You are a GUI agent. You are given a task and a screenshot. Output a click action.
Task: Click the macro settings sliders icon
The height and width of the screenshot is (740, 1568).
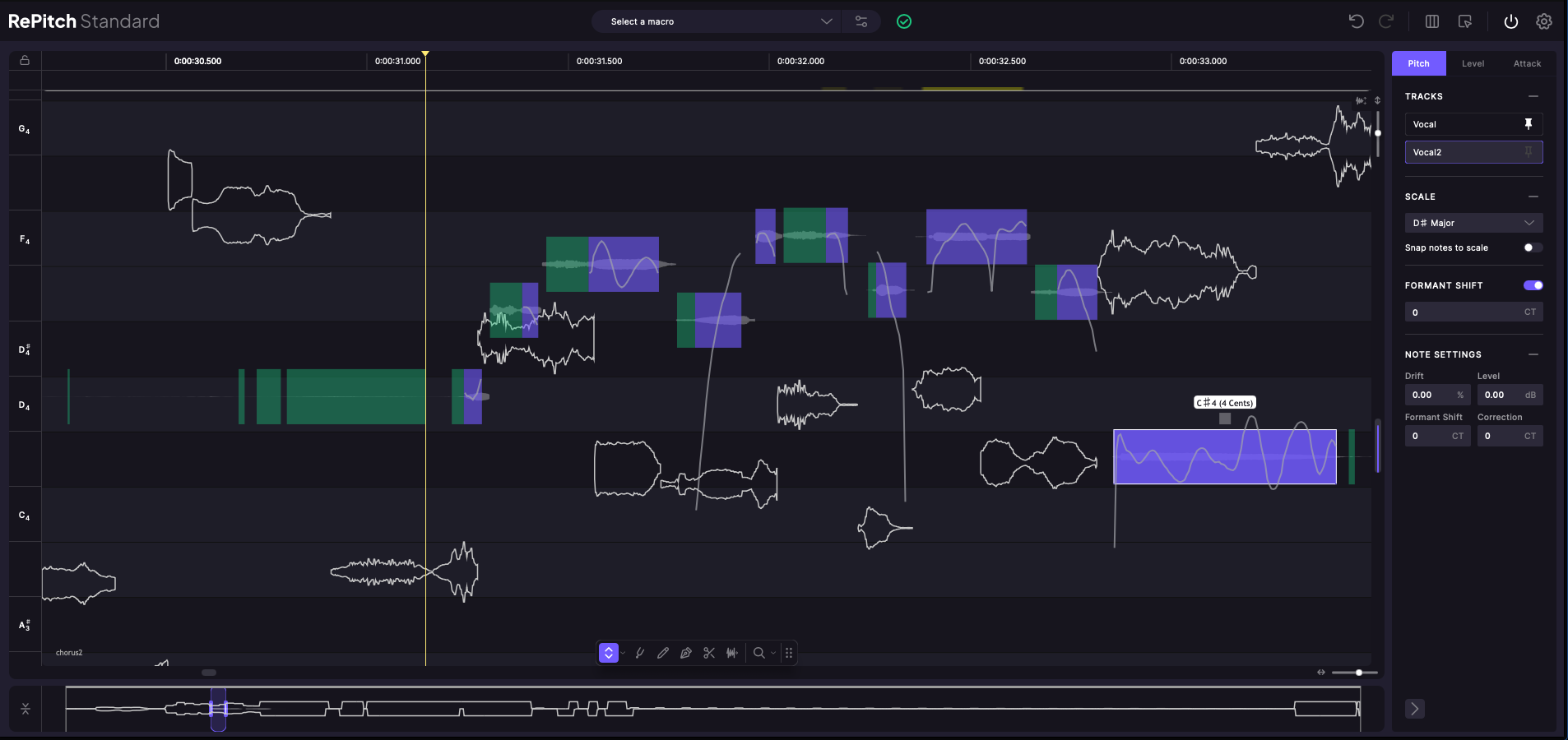(x=861, y=21)
